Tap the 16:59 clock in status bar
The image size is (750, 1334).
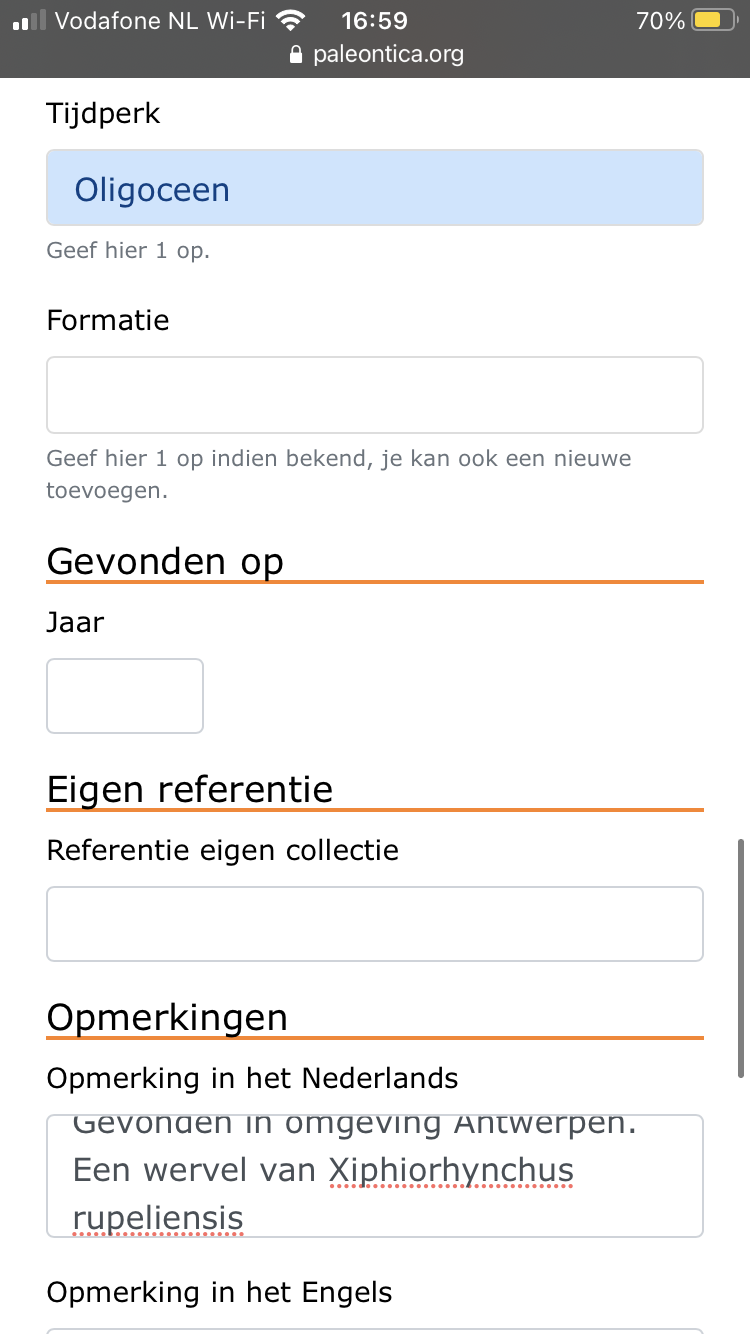[375, 20]
